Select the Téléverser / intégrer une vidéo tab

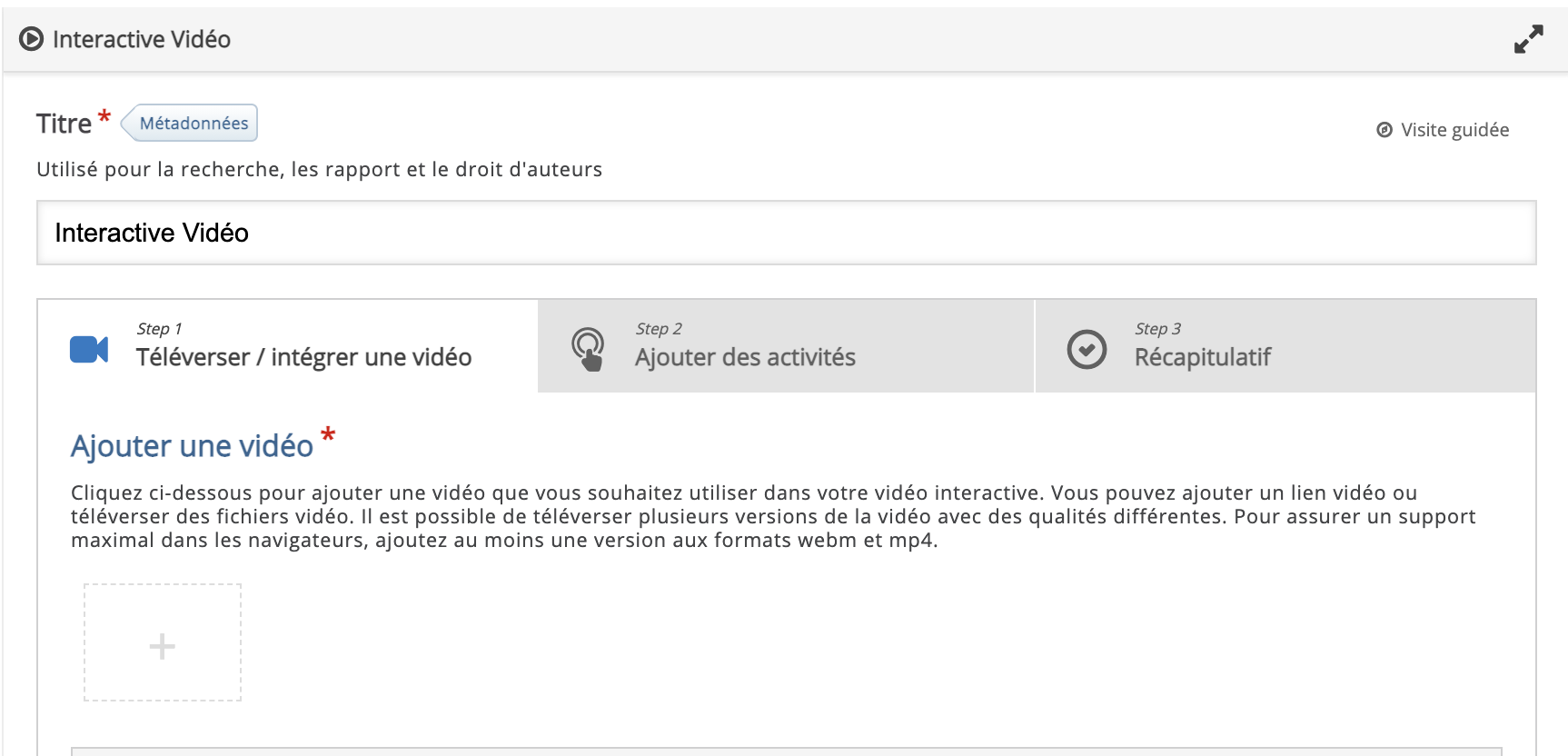point(303,357)
